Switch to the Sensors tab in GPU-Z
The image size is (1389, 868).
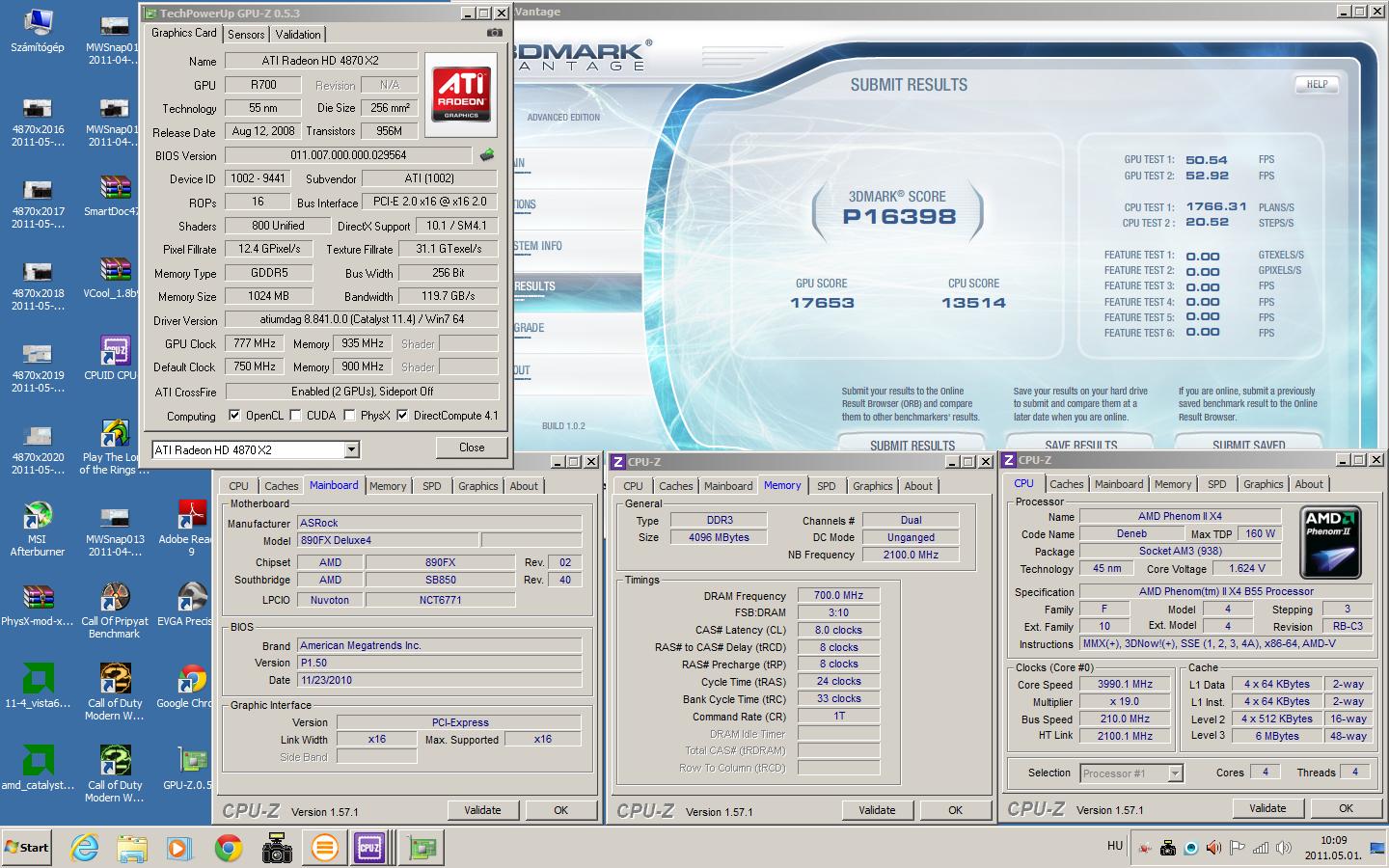tap(246, 34)
